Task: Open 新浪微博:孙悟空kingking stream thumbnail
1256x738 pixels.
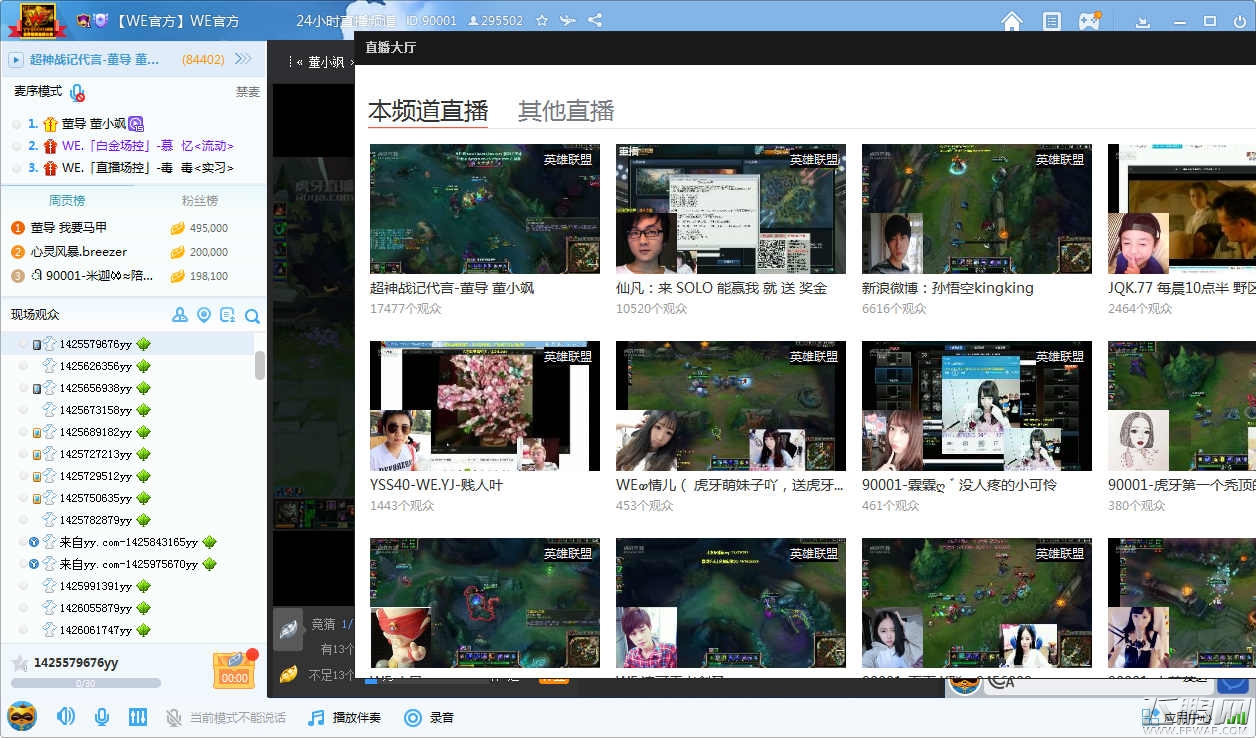Action: pyautogui.click(x=977, y=209)
